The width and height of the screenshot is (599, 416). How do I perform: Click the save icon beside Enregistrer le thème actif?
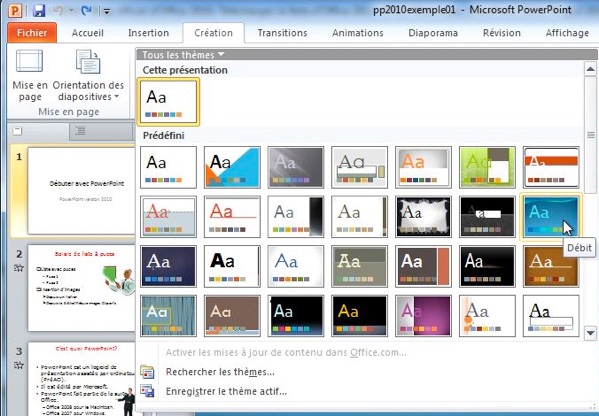[147, 391]
